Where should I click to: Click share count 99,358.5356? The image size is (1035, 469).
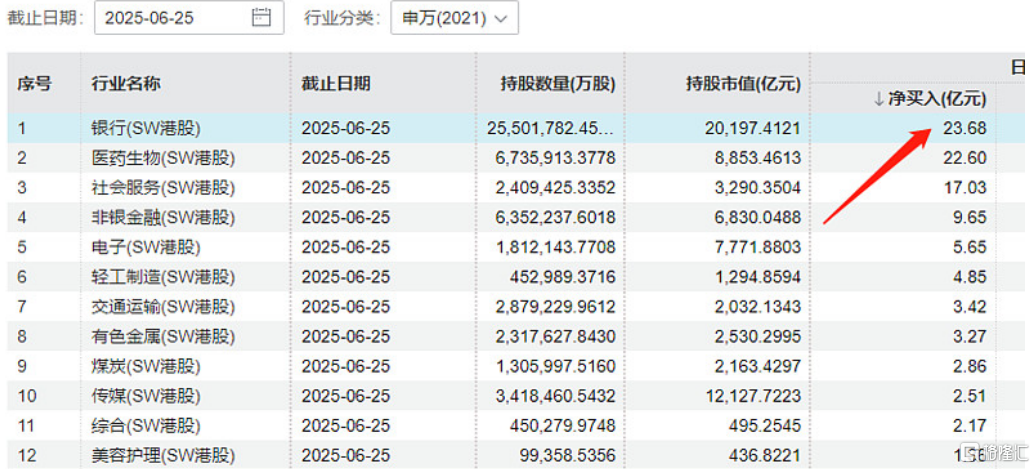[x=567, y=455]
